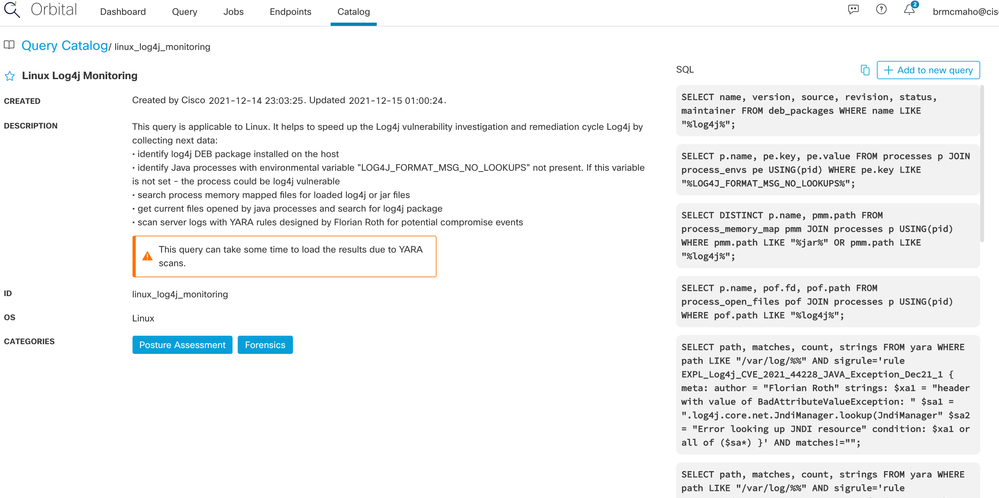The image size is (999, 498).
Task: Open the user account brmcmaho menu
Action: 966,11
